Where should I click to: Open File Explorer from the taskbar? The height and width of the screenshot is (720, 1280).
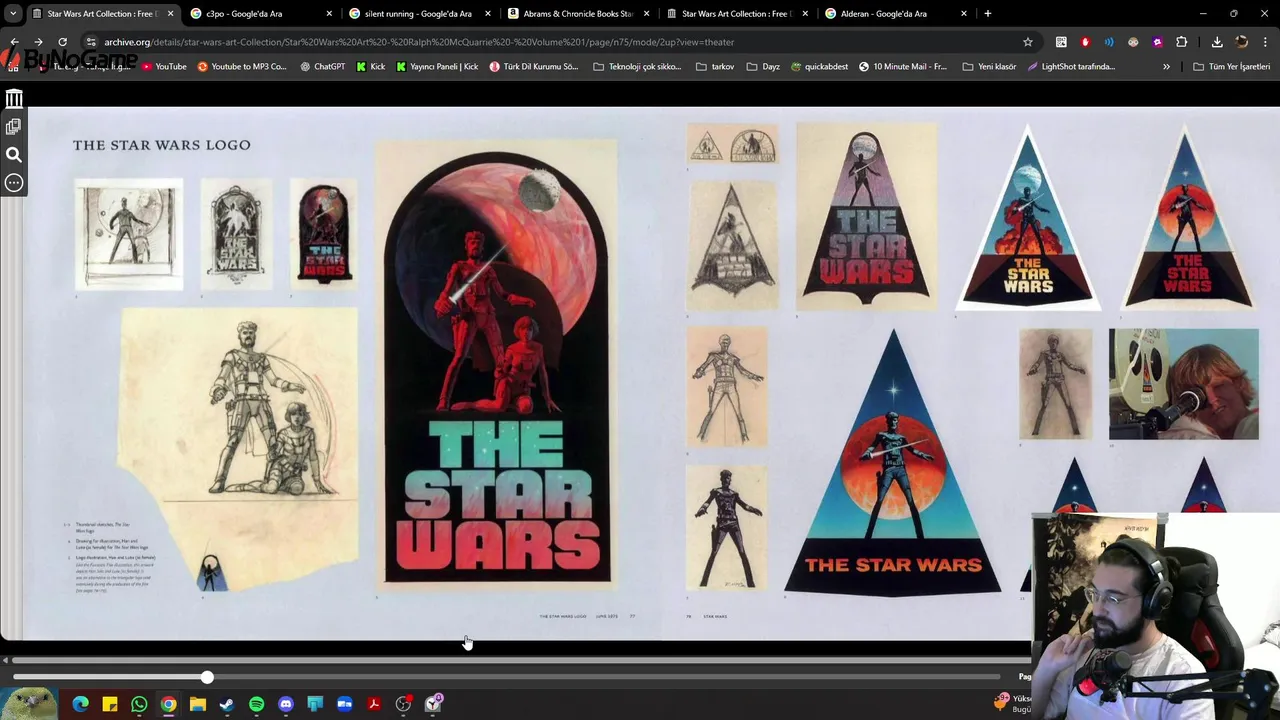pos(198,704)
